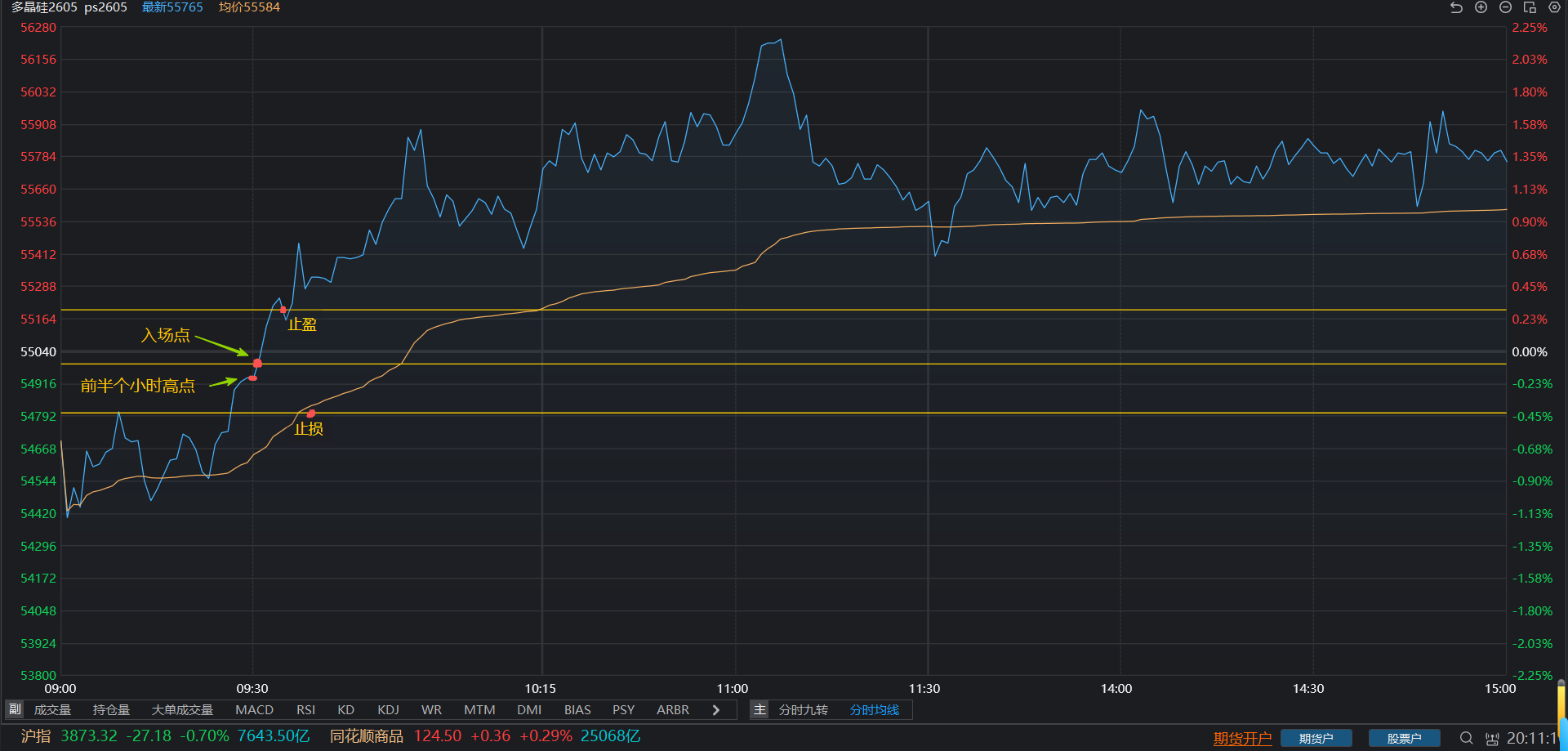Enable the 分时九转 main indicator
Screen dimensions: 1568x751
coord(803,710)
